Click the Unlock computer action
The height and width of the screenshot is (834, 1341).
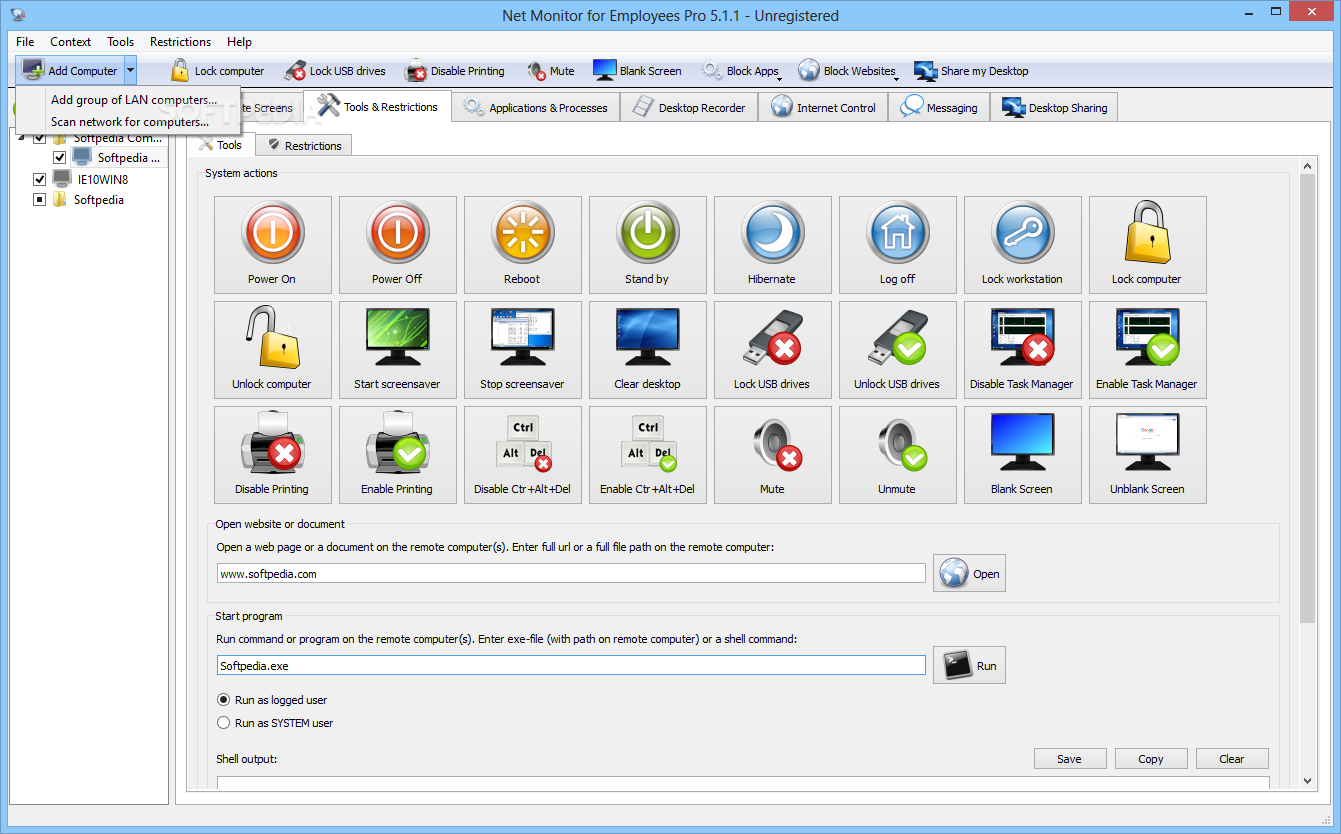click(272, 349)
